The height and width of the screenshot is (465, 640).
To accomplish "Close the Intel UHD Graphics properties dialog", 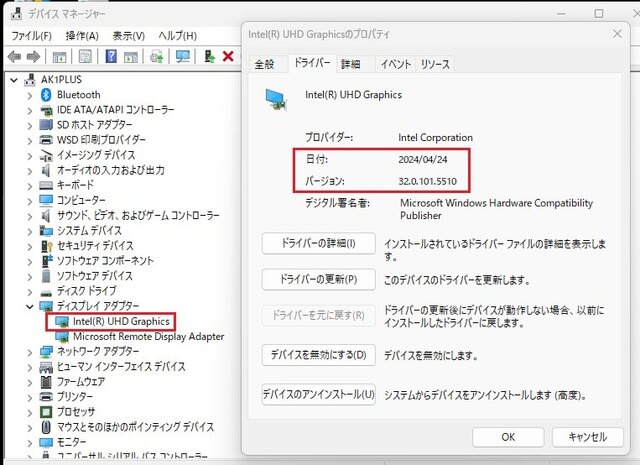I will click(x=617, y=34).
